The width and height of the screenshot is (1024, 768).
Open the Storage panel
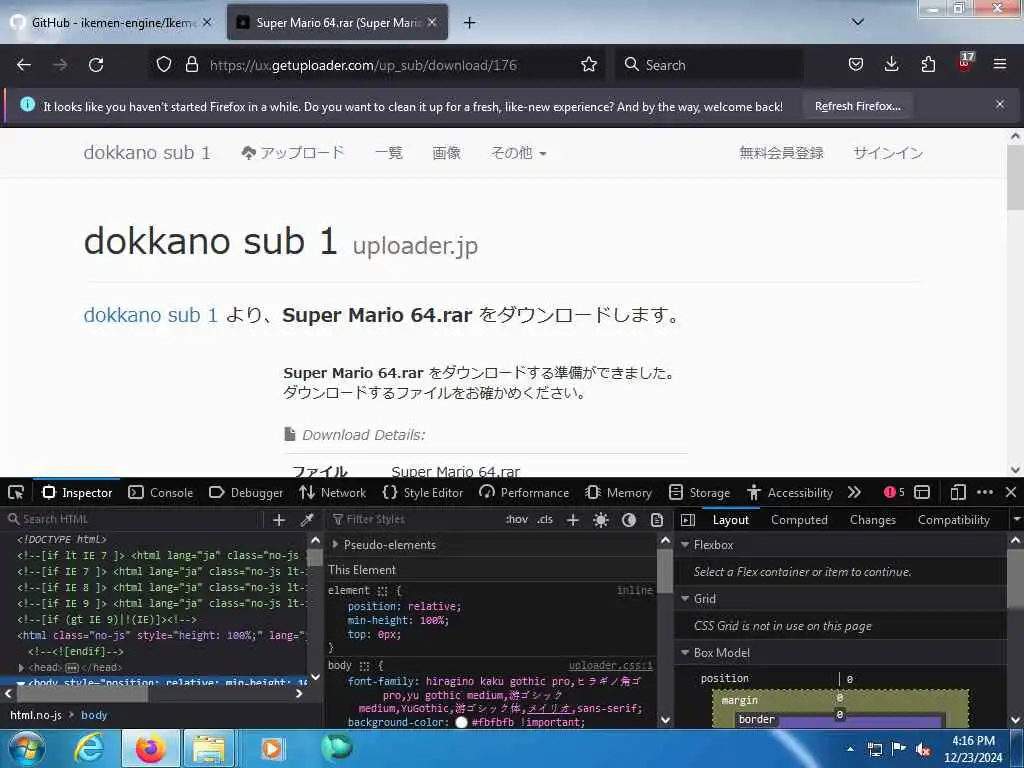pyautogui.click(x=699, y=492)
